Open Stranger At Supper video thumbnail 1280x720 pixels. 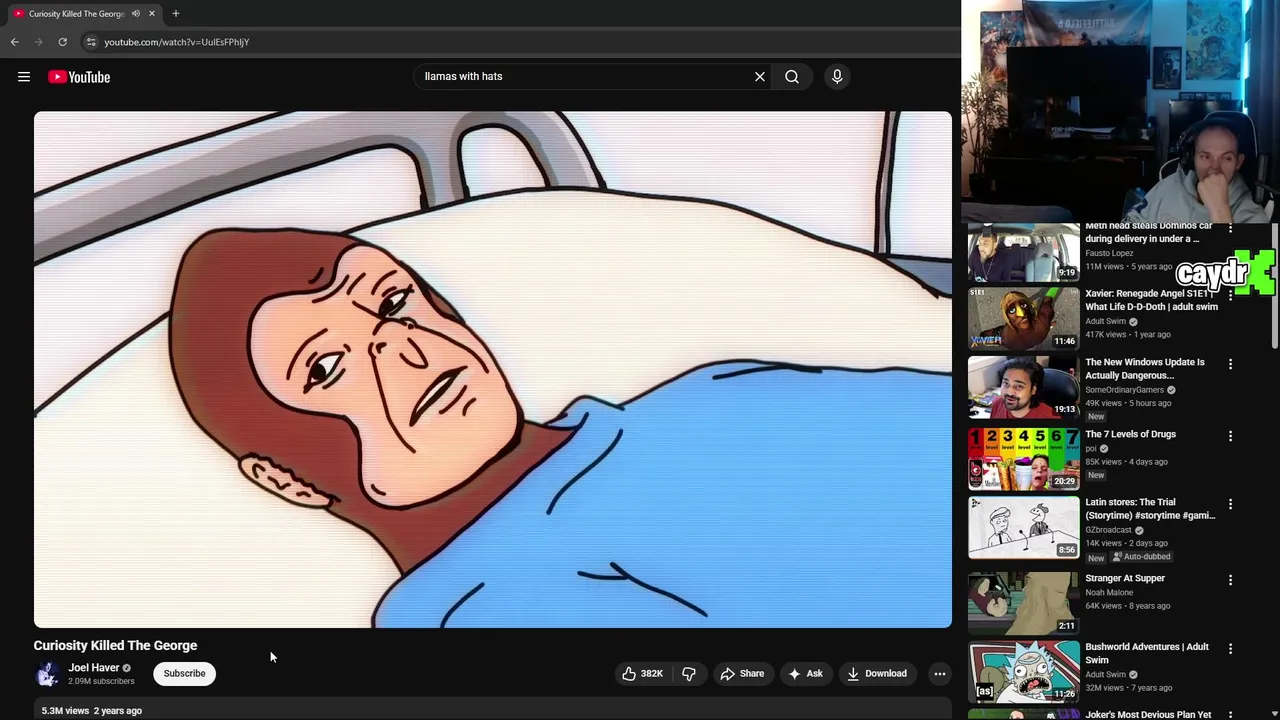click(1023, 603)
